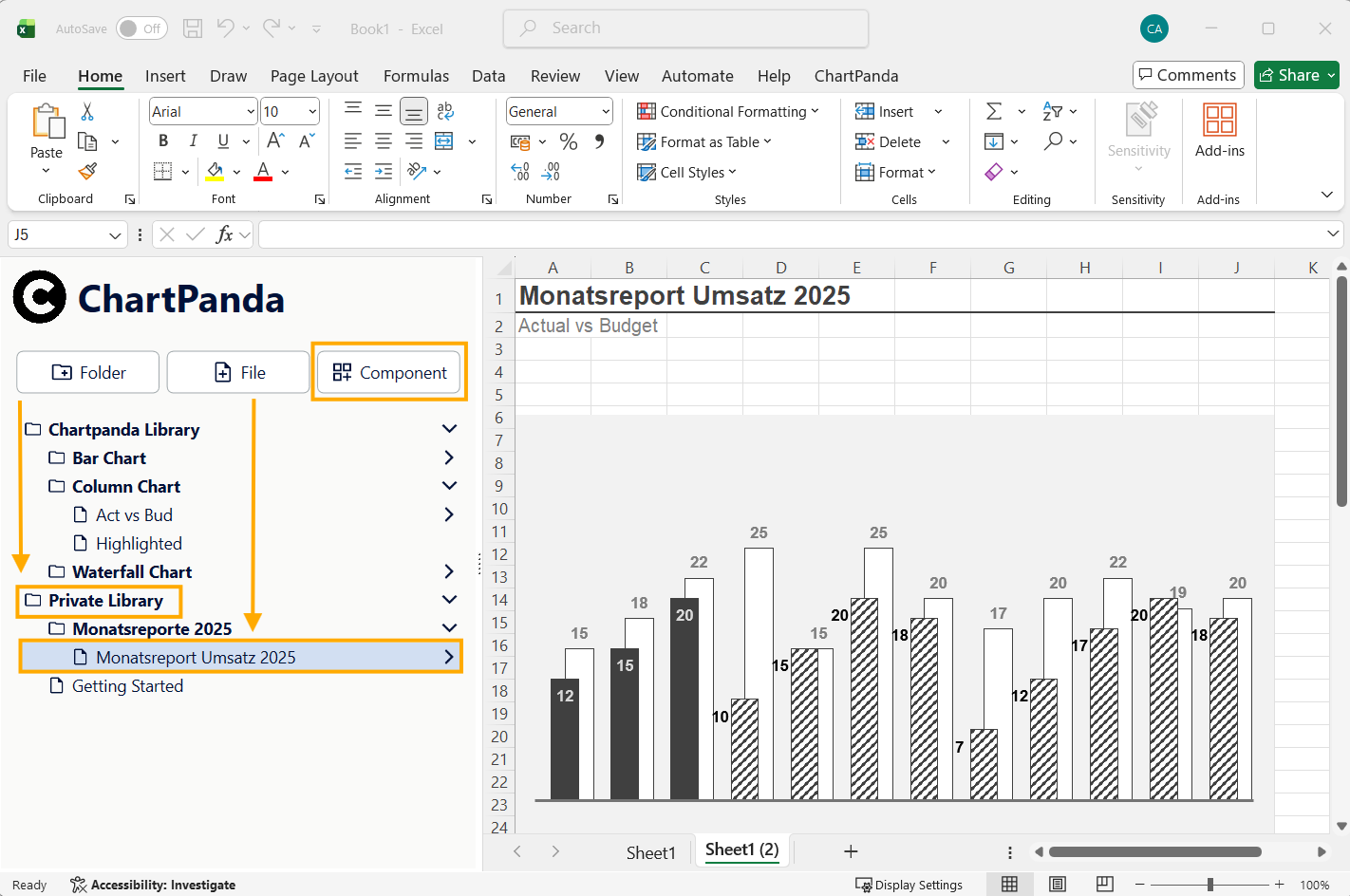Click the Component button in ChartPanda pane
1350x896 pixels.
tap(389, 373)
